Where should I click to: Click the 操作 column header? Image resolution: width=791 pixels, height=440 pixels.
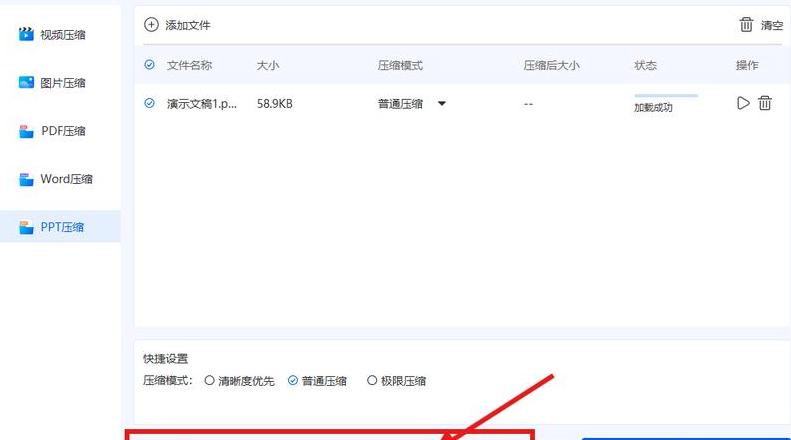pos(747,65)
